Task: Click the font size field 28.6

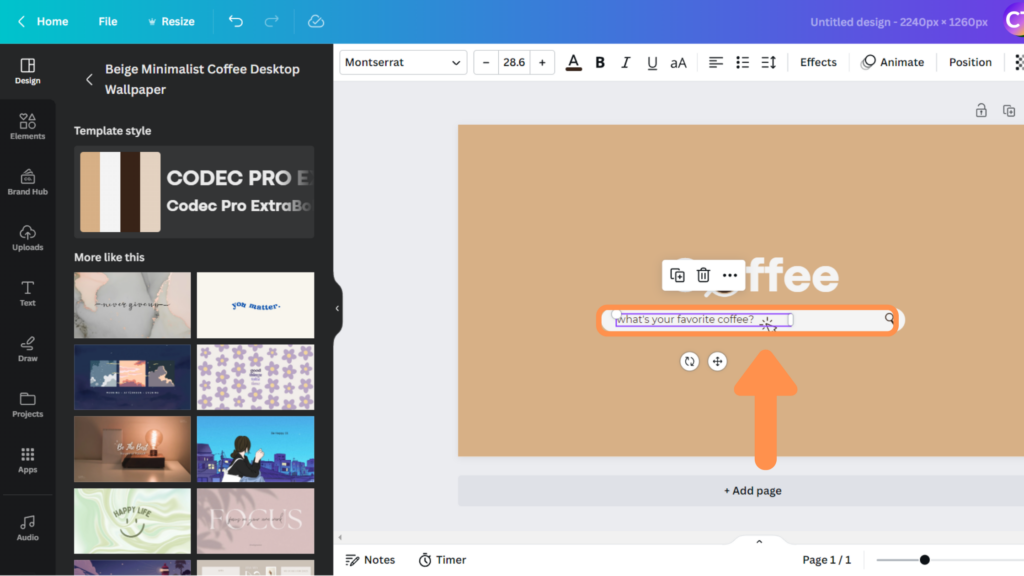Action: tap(514, 63)
